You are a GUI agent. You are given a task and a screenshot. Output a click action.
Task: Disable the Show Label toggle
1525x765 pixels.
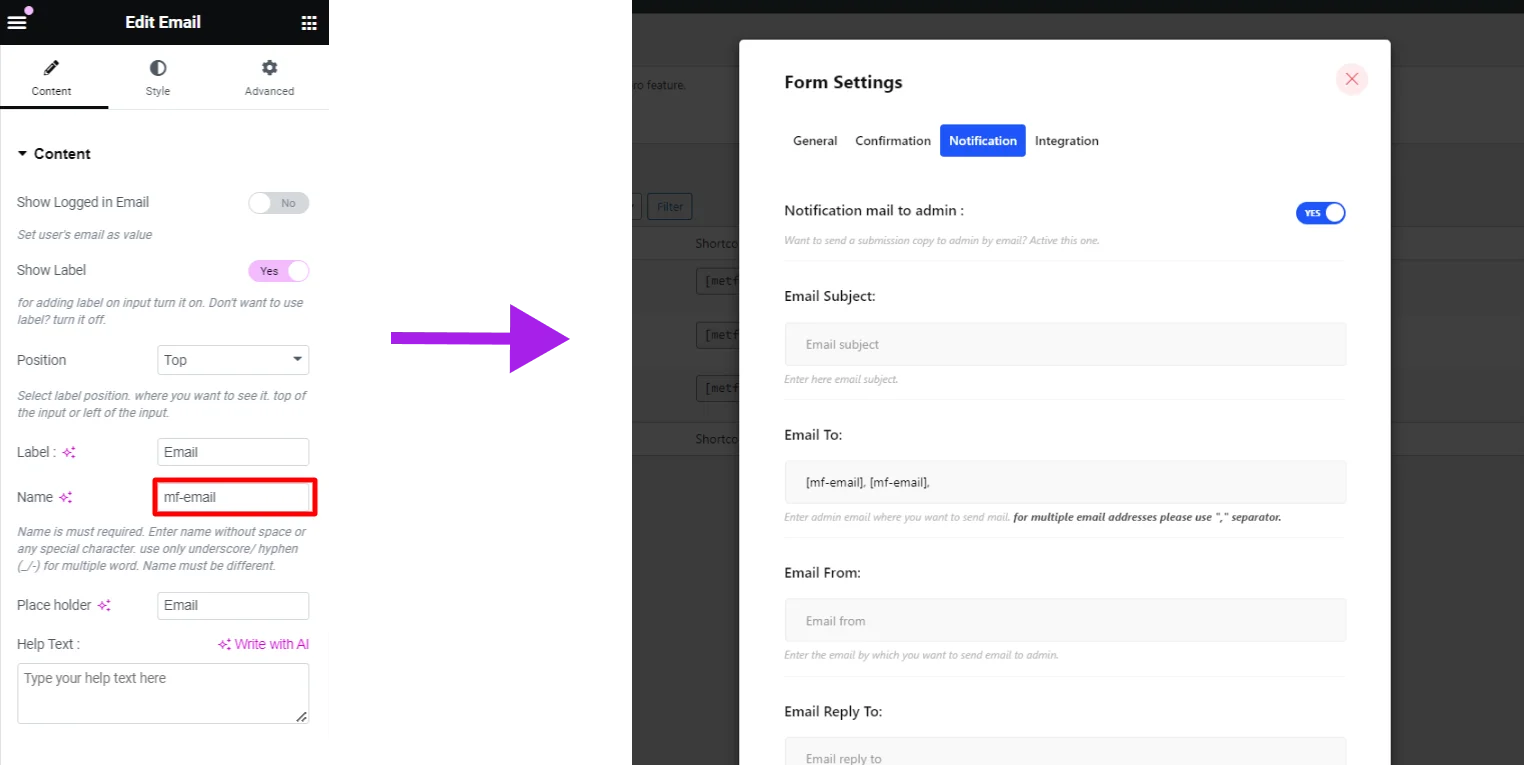click(x=278, y=271)
